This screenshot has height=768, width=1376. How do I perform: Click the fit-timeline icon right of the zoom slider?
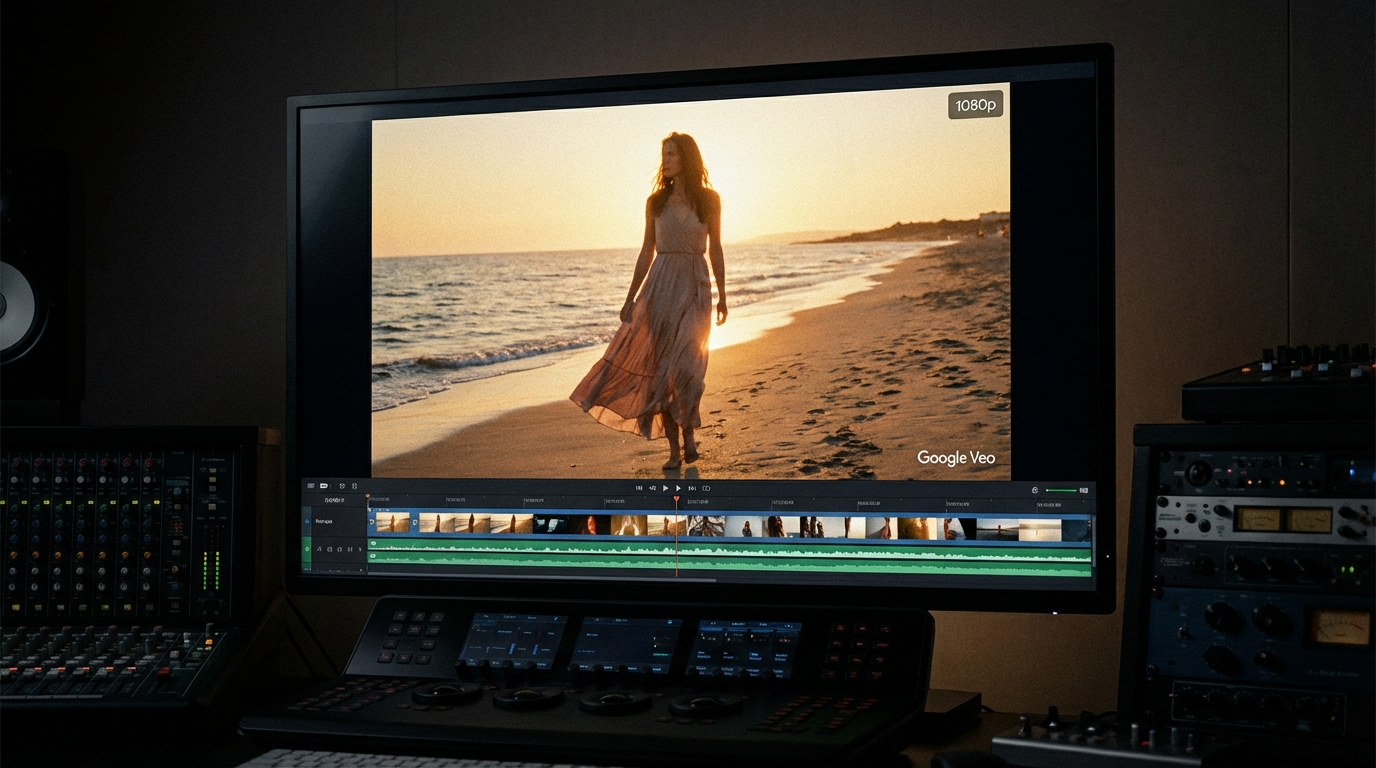coord(1084,490)
